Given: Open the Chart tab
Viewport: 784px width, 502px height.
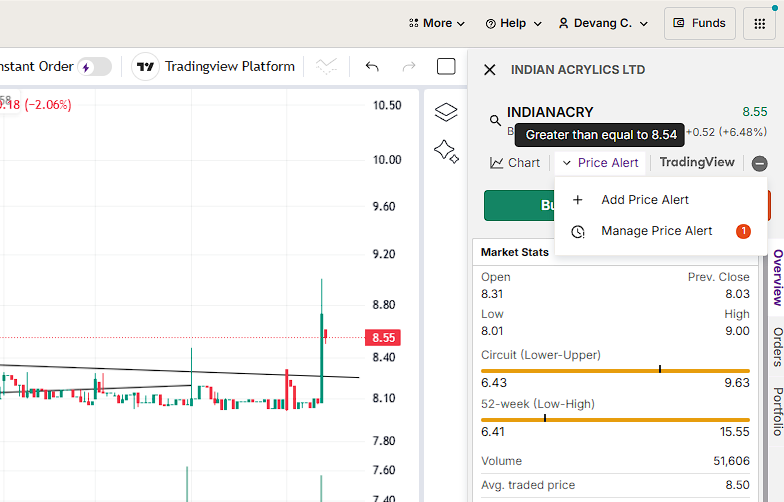Looking at the screenshot, I should (x=515, y=163).
